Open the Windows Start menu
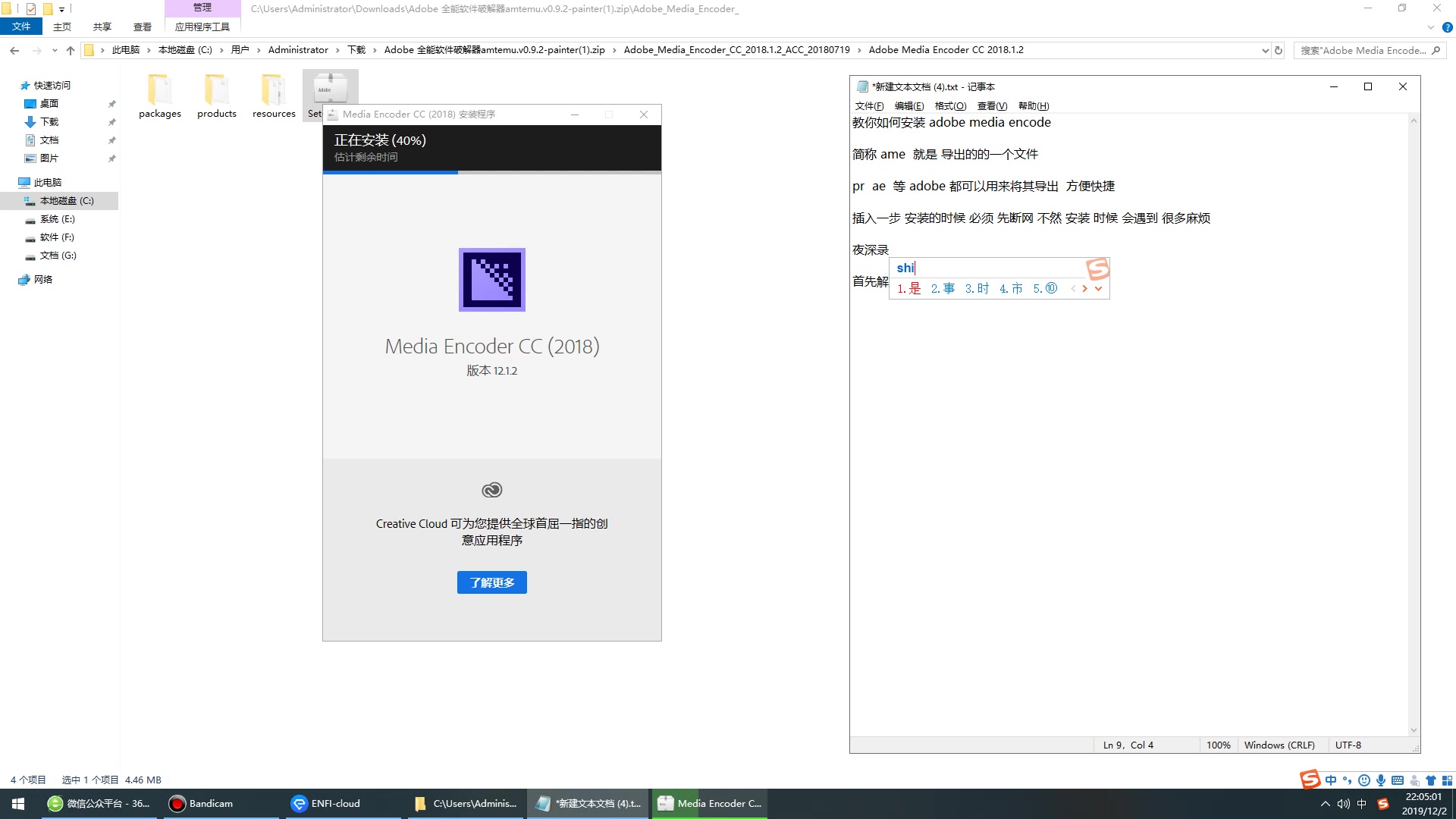Screen dimensions: 1456x819 [x=18, y=804]
